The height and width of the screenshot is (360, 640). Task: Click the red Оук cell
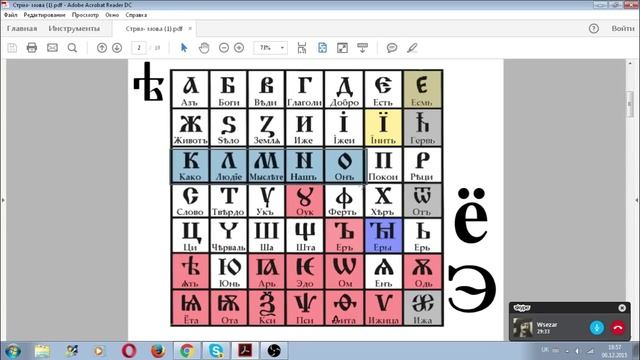point(304,200)
